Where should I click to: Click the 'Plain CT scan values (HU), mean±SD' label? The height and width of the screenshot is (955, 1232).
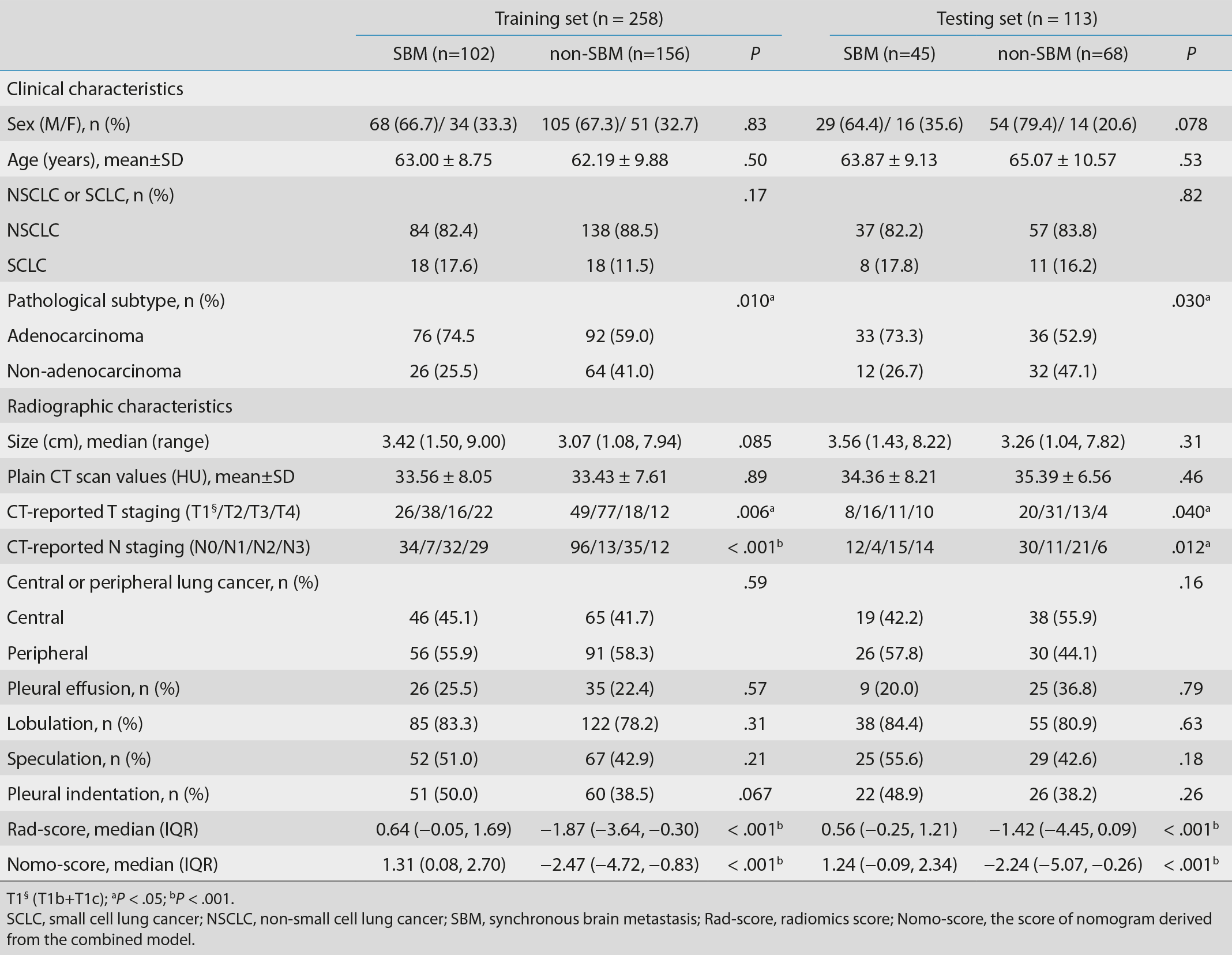[151, 477]
